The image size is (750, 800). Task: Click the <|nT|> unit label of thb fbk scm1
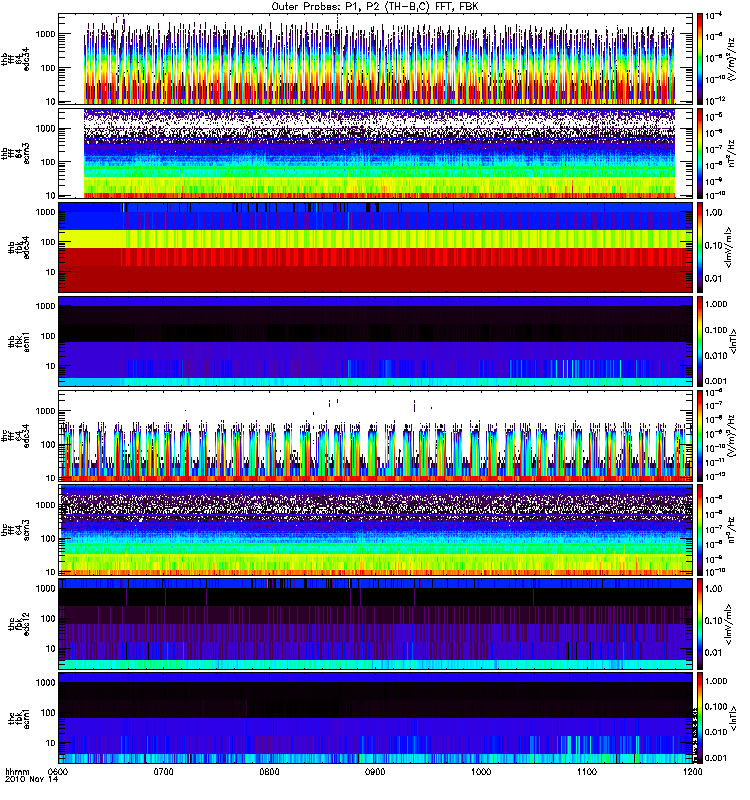coord(733,341)
